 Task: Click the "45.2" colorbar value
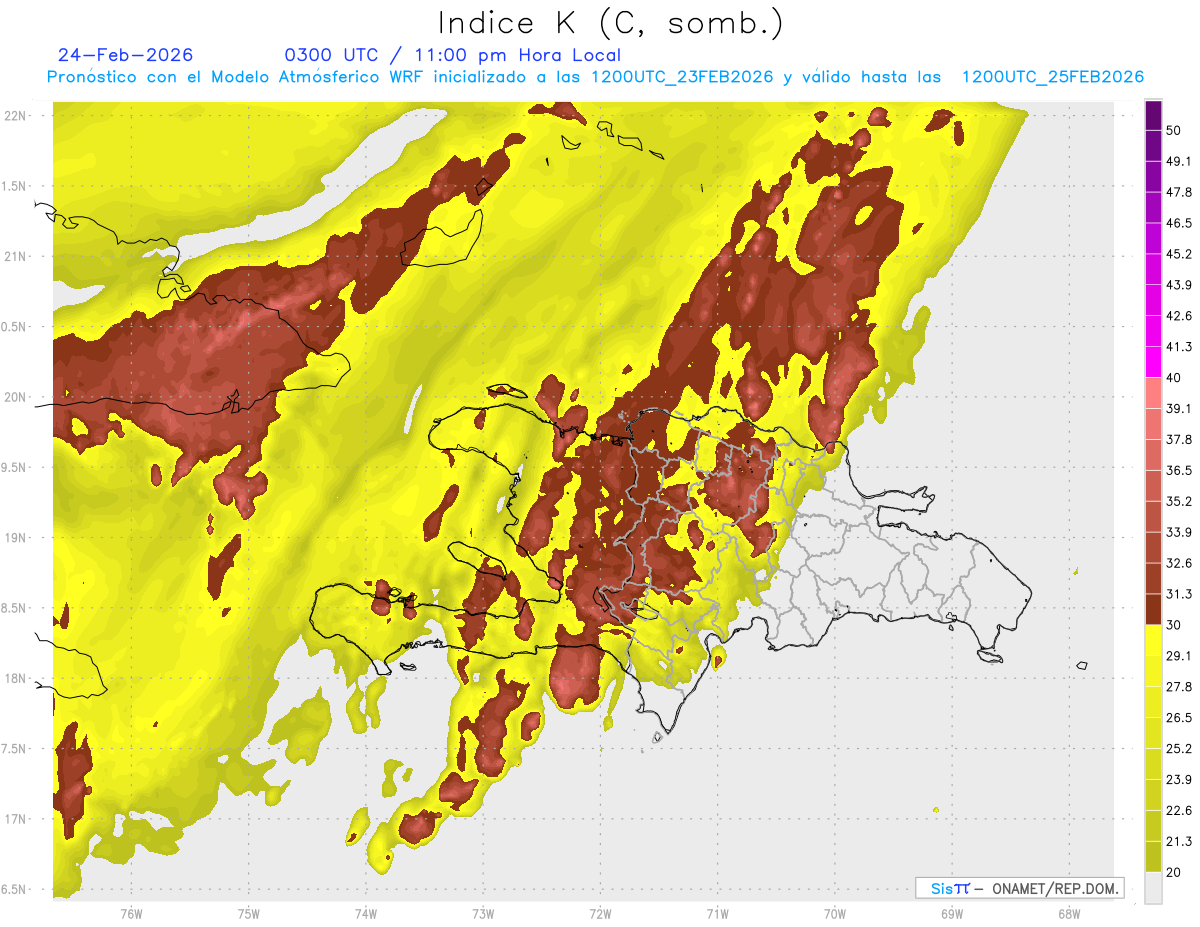pos(1179,254)
